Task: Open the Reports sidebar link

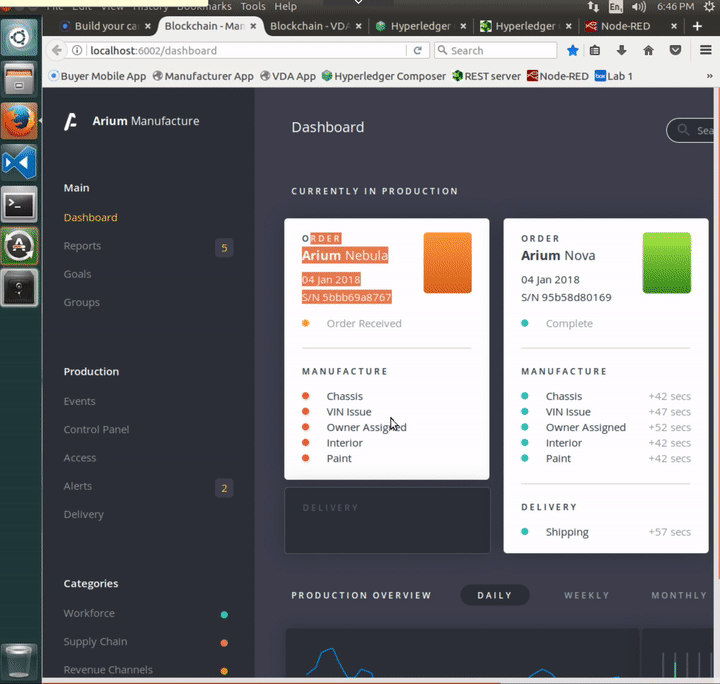Action: (x=82, y=246)
